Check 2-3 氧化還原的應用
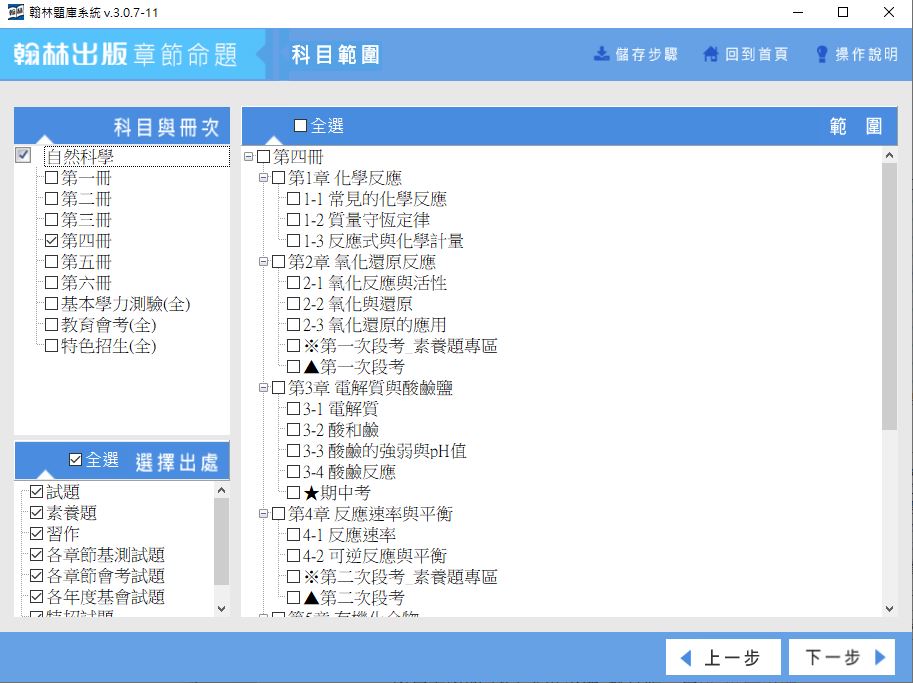This screenshot has height=683, width=913. 293,324
